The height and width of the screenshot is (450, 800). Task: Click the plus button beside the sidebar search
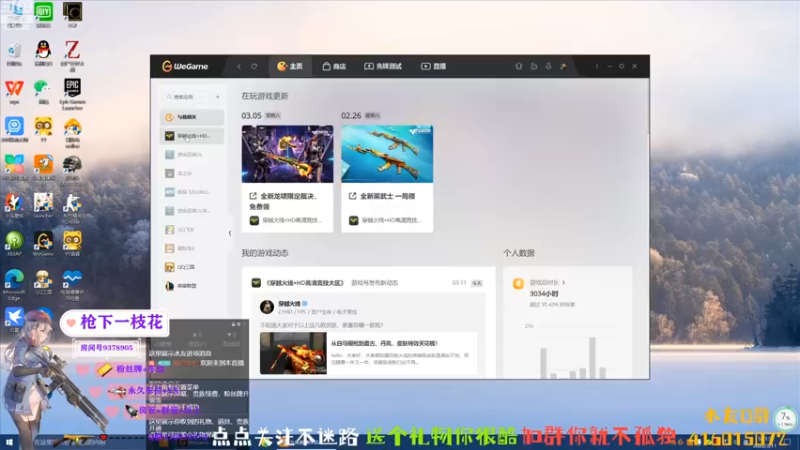tap(218, 97)
